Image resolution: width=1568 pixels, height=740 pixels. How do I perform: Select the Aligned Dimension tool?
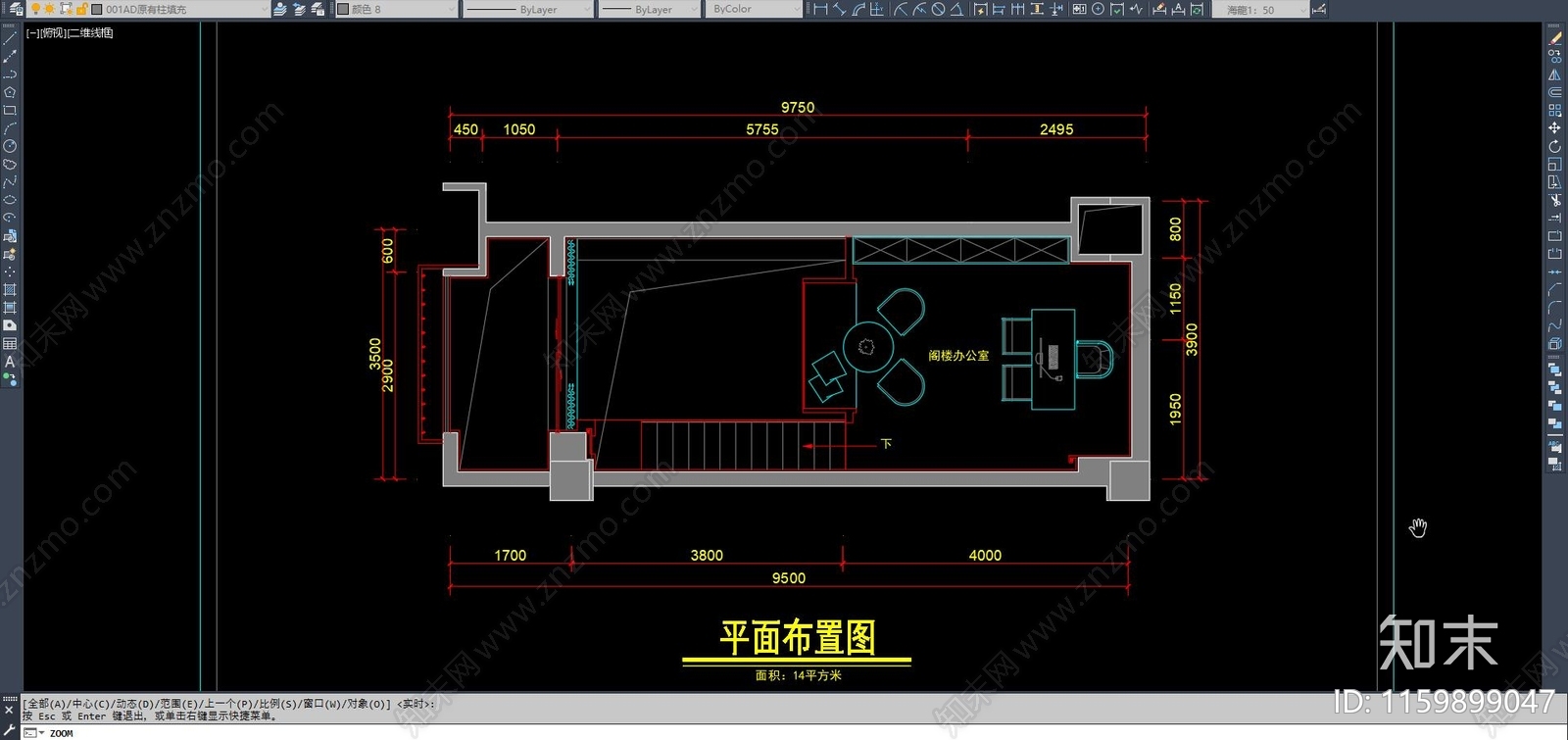pos(839,9)
